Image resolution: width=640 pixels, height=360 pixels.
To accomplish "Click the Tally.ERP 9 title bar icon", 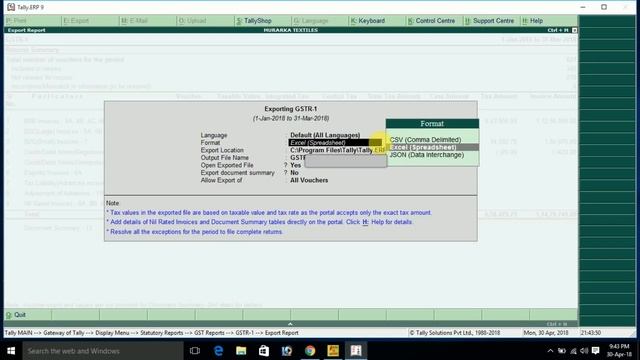I will pos(11,7).
